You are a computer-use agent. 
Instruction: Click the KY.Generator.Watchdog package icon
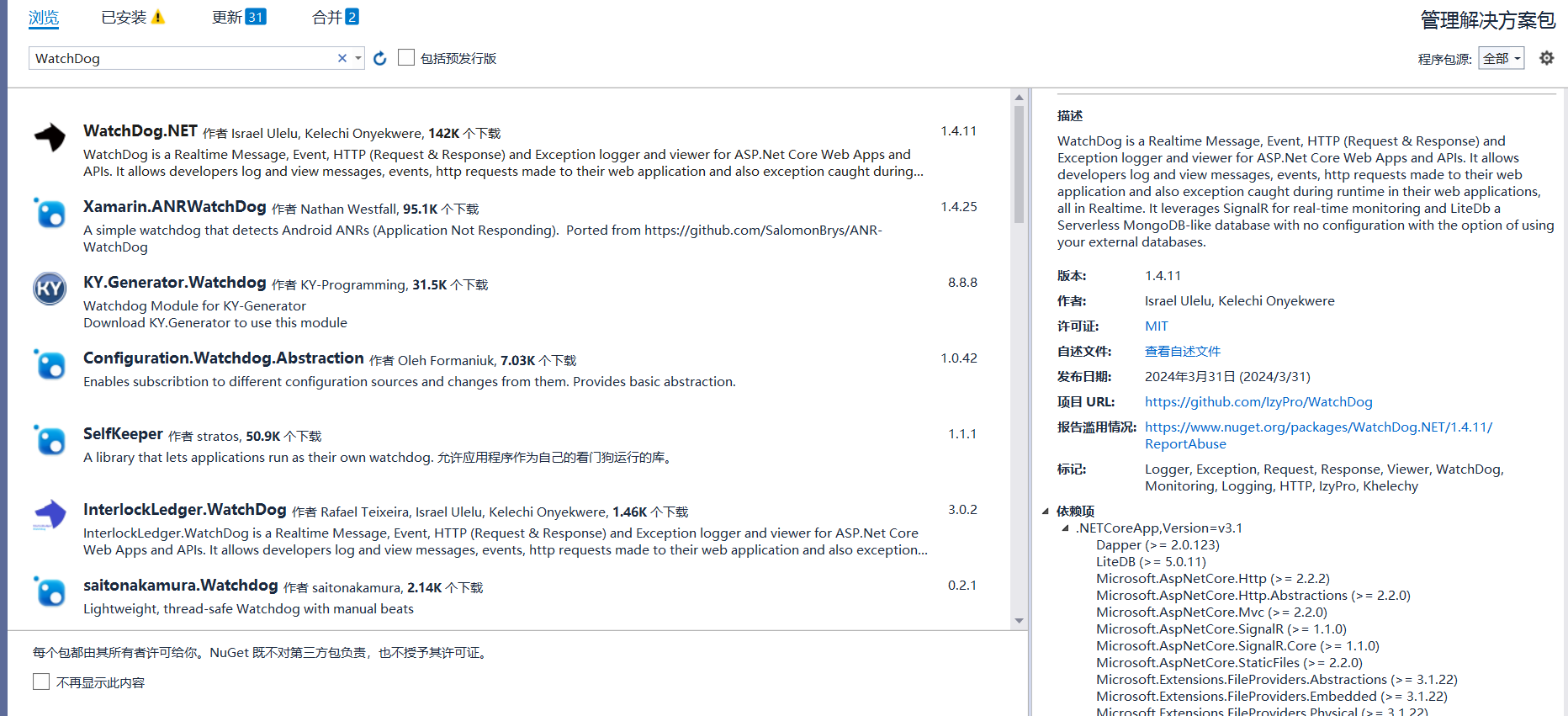[50, 289]
